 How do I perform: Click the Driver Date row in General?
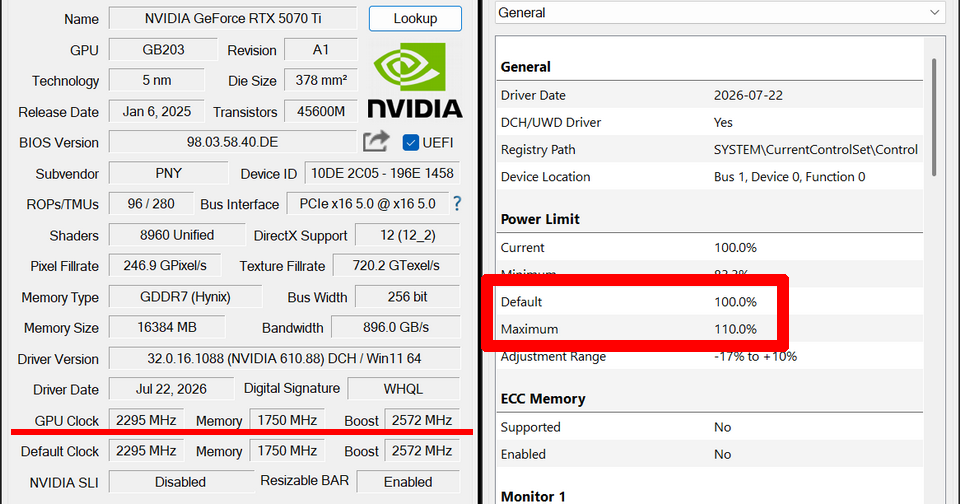pyautogui.click(x=710, y=95)
